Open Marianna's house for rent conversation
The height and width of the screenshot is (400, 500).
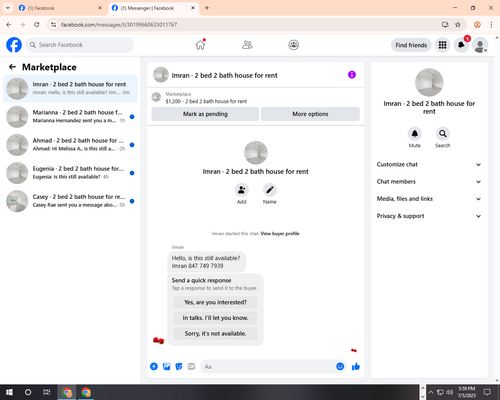pyautogui.click(x=70, y=117)
